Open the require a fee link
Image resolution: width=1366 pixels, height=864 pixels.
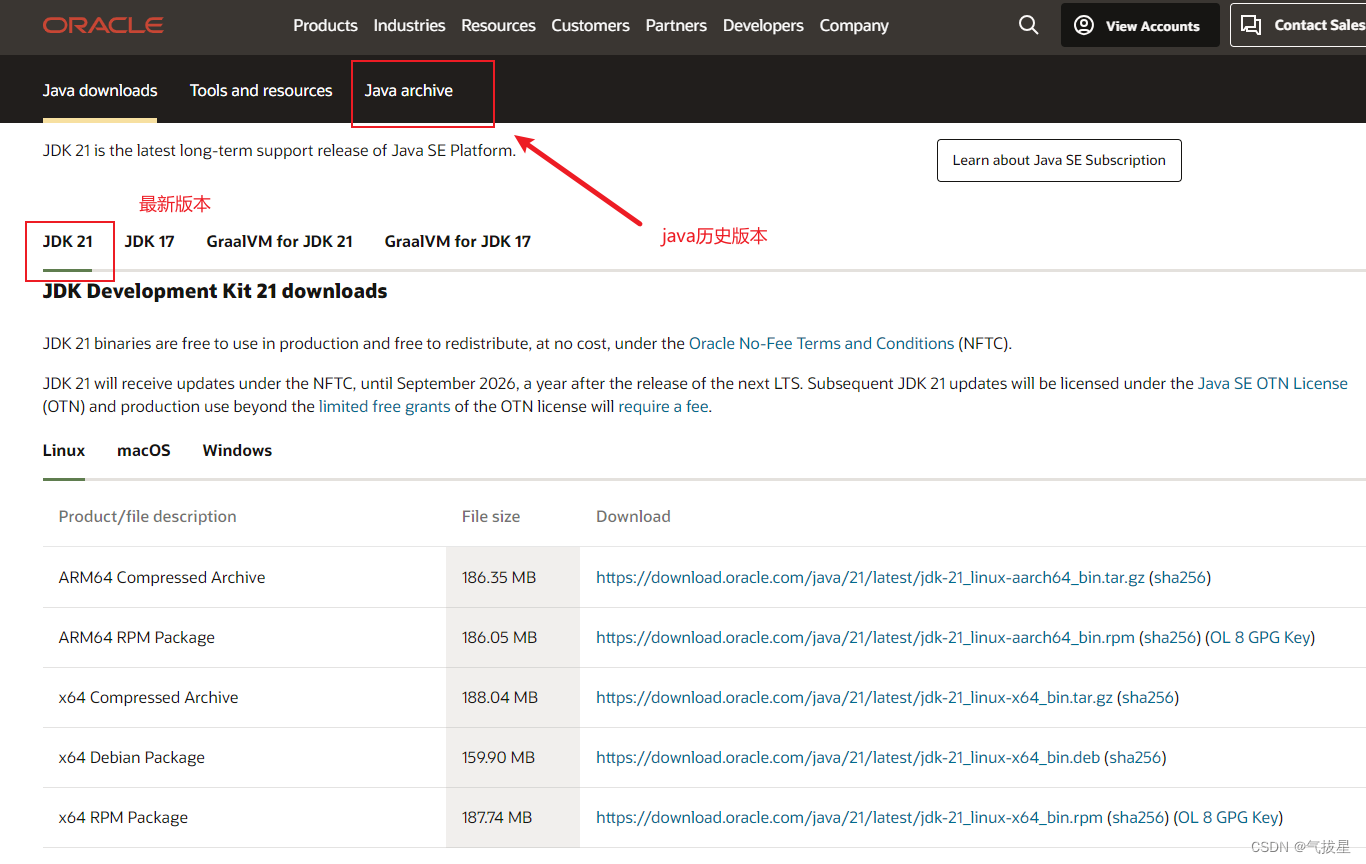point(663,407)
